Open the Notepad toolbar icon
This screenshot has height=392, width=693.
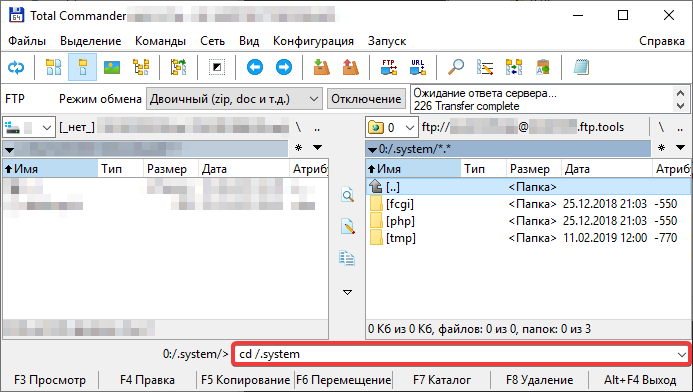(581, 67)
